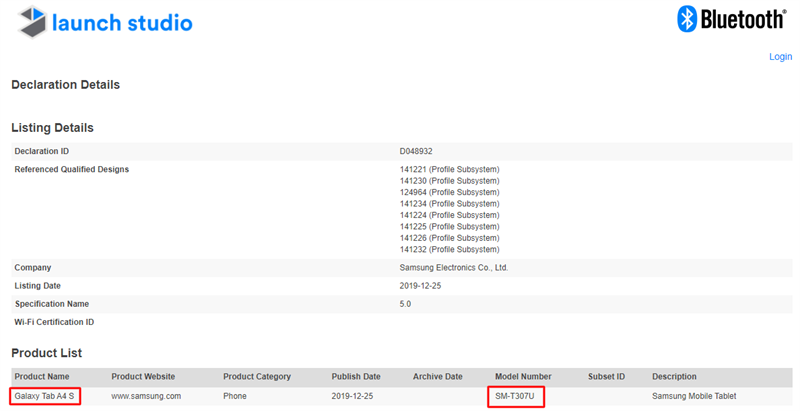
Task: Click the Referenced Qualified Designs label
Action: [x=71, y=169]
